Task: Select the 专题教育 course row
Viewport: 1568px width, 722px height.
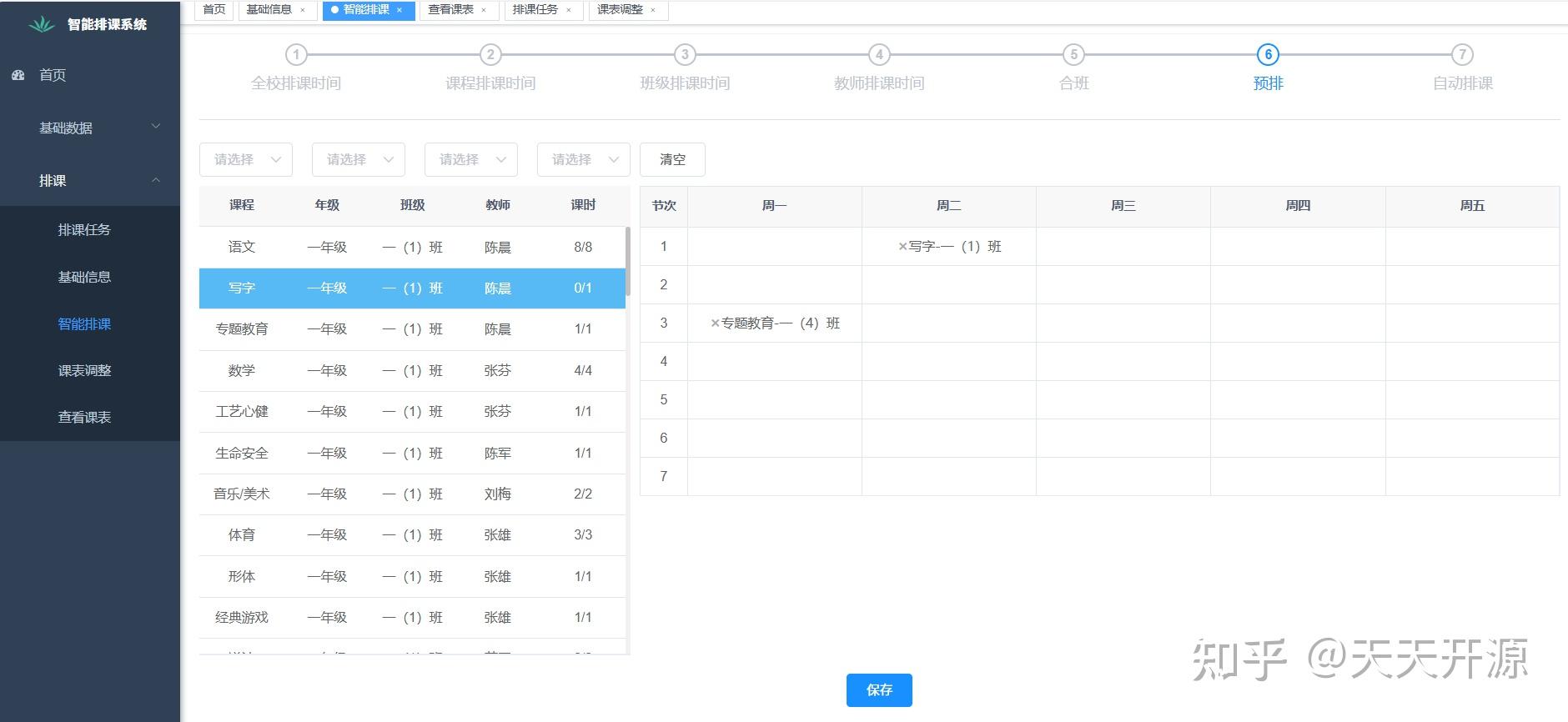Action: pos(412,329)
